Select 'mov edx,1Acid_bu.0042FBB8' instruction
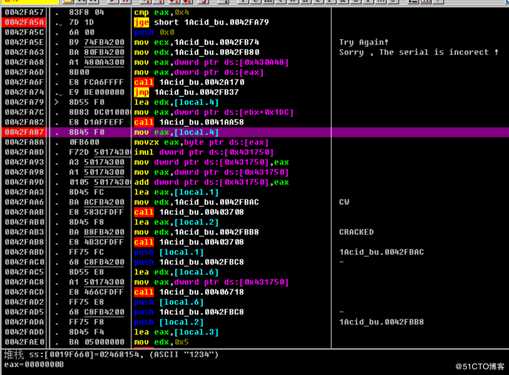The image size is (509, 375). (x=197, y=232)
